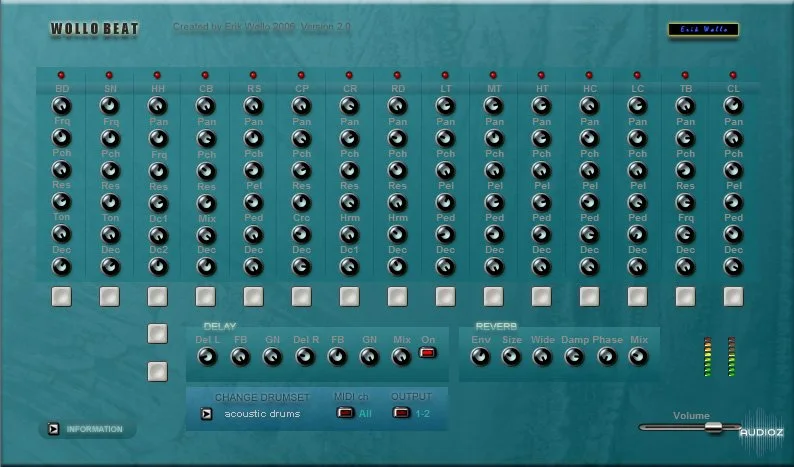
Task: Click knob beneath the Res label in SN column
Action: pos(110,202)
